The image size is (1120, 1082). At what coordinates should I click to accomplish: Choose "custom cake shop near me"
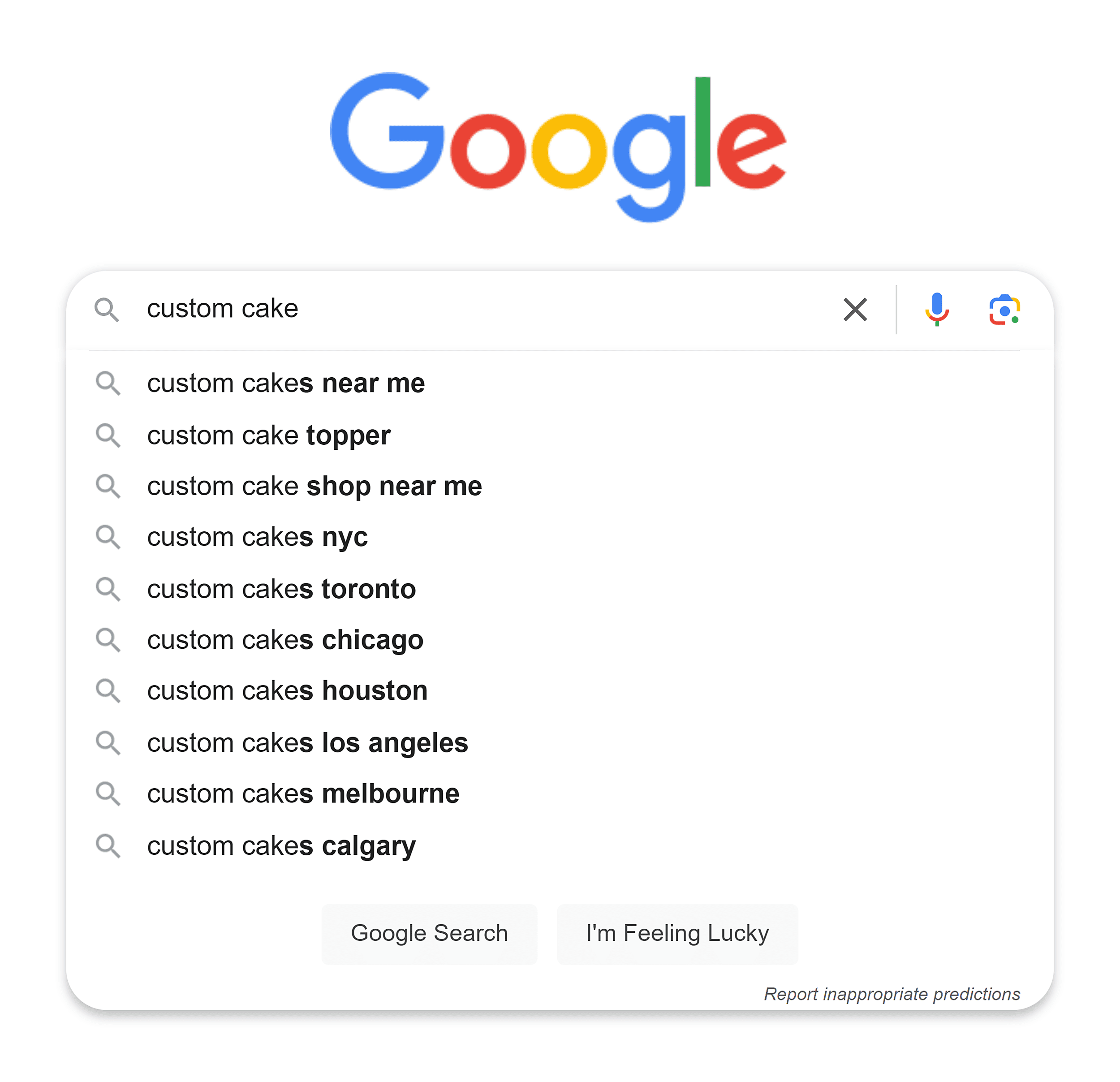pos(314,487)
